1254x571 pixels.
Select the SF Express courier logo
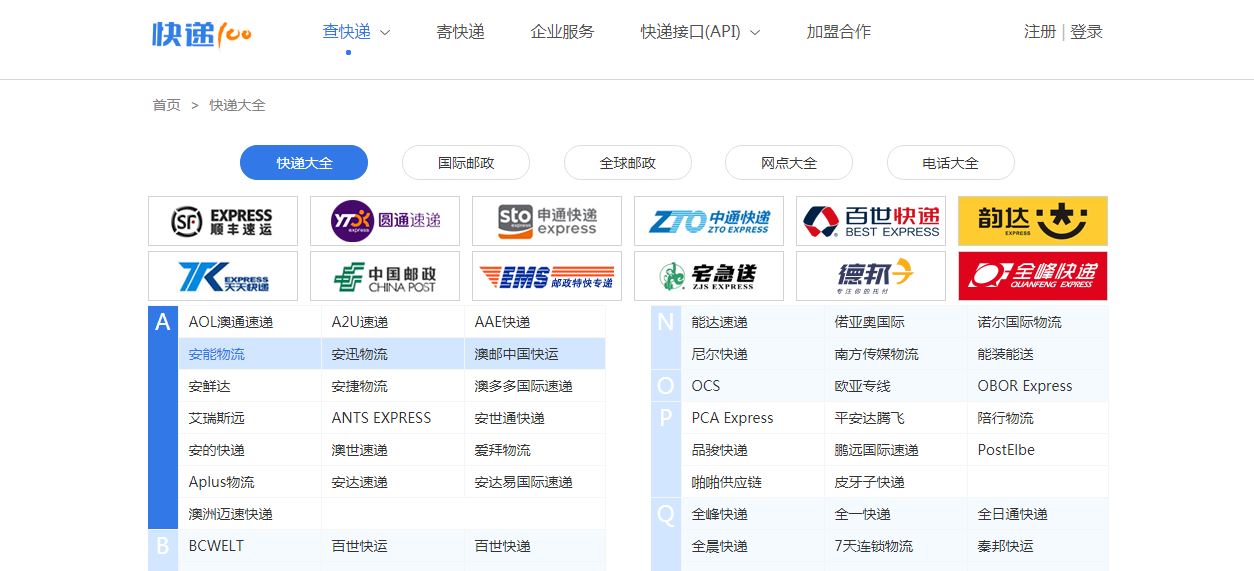click(223, 221)
